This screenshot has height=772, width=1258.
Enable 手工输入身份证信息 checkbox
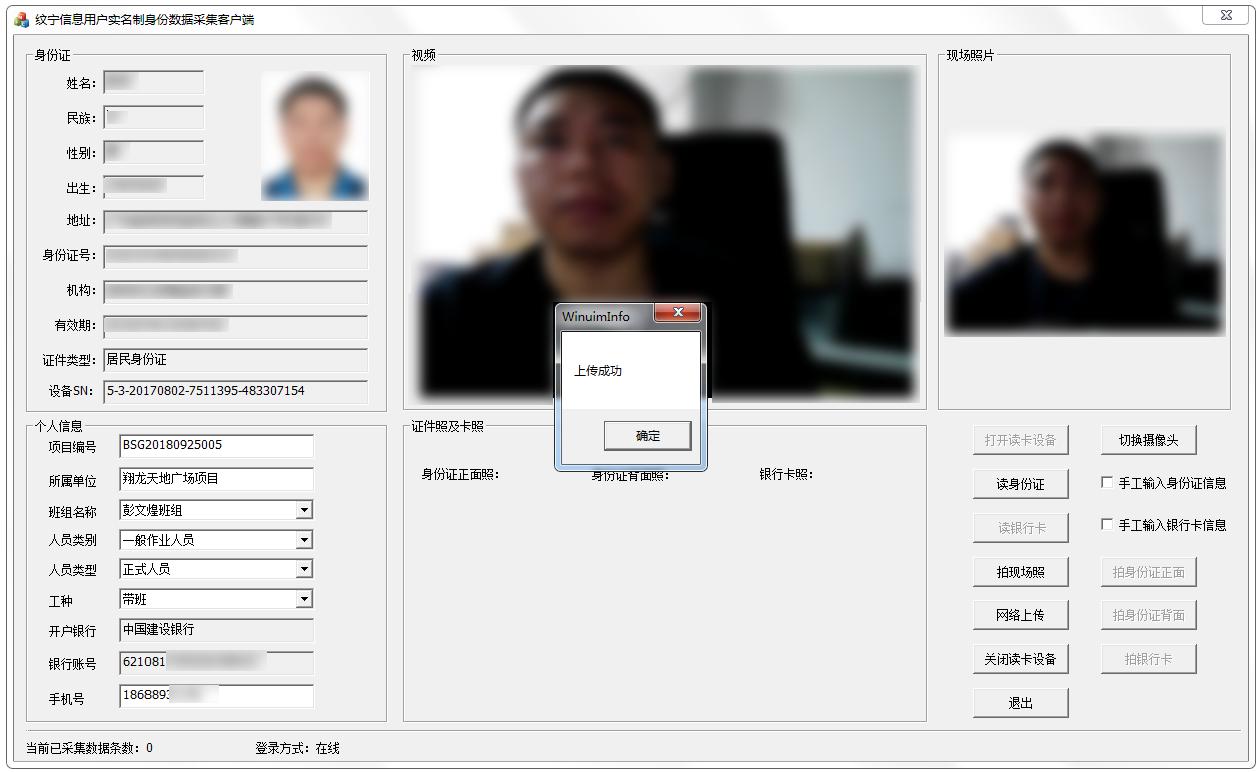click(1107, 483)
